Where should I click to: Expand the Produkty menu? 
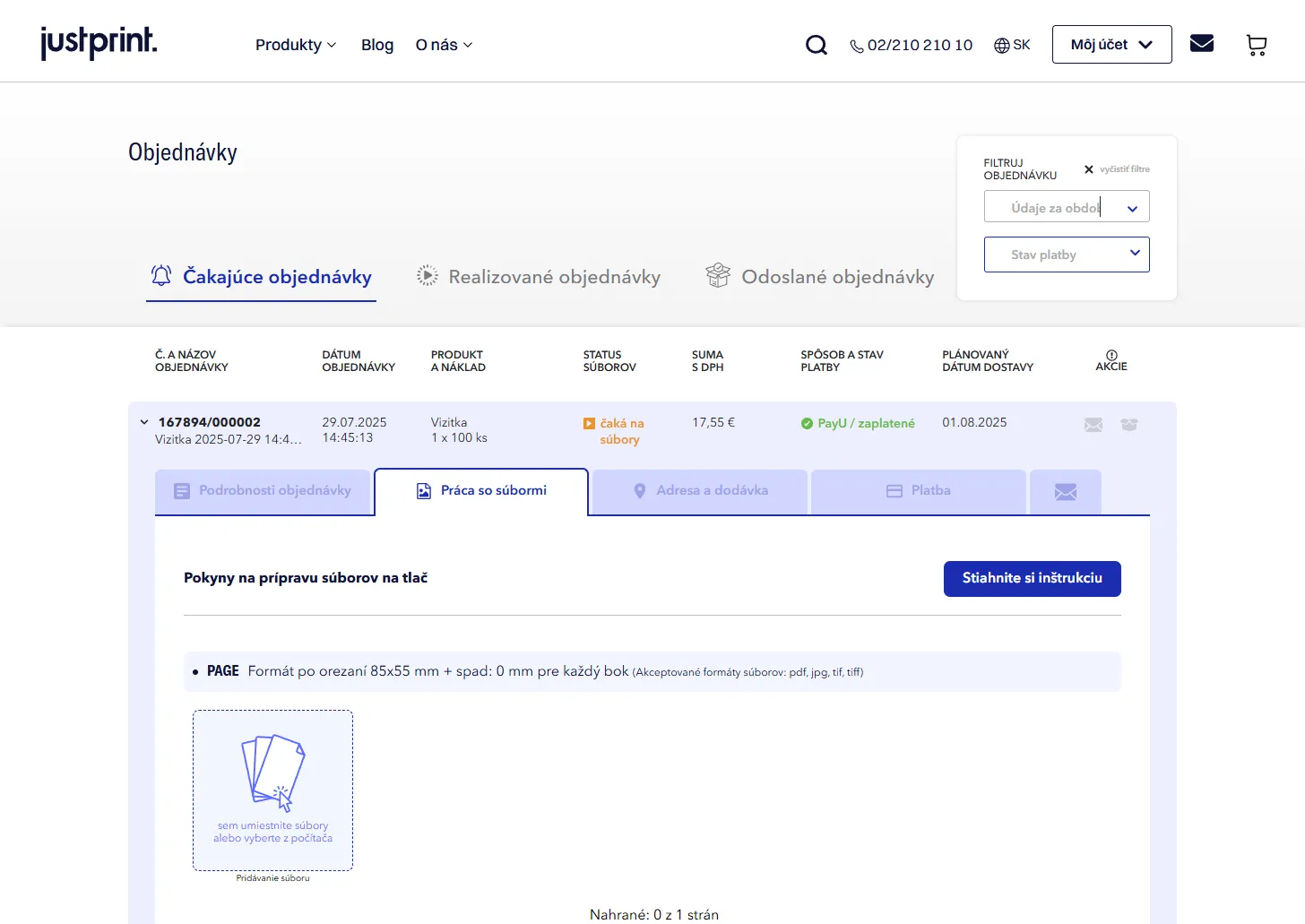coord(295,45)
